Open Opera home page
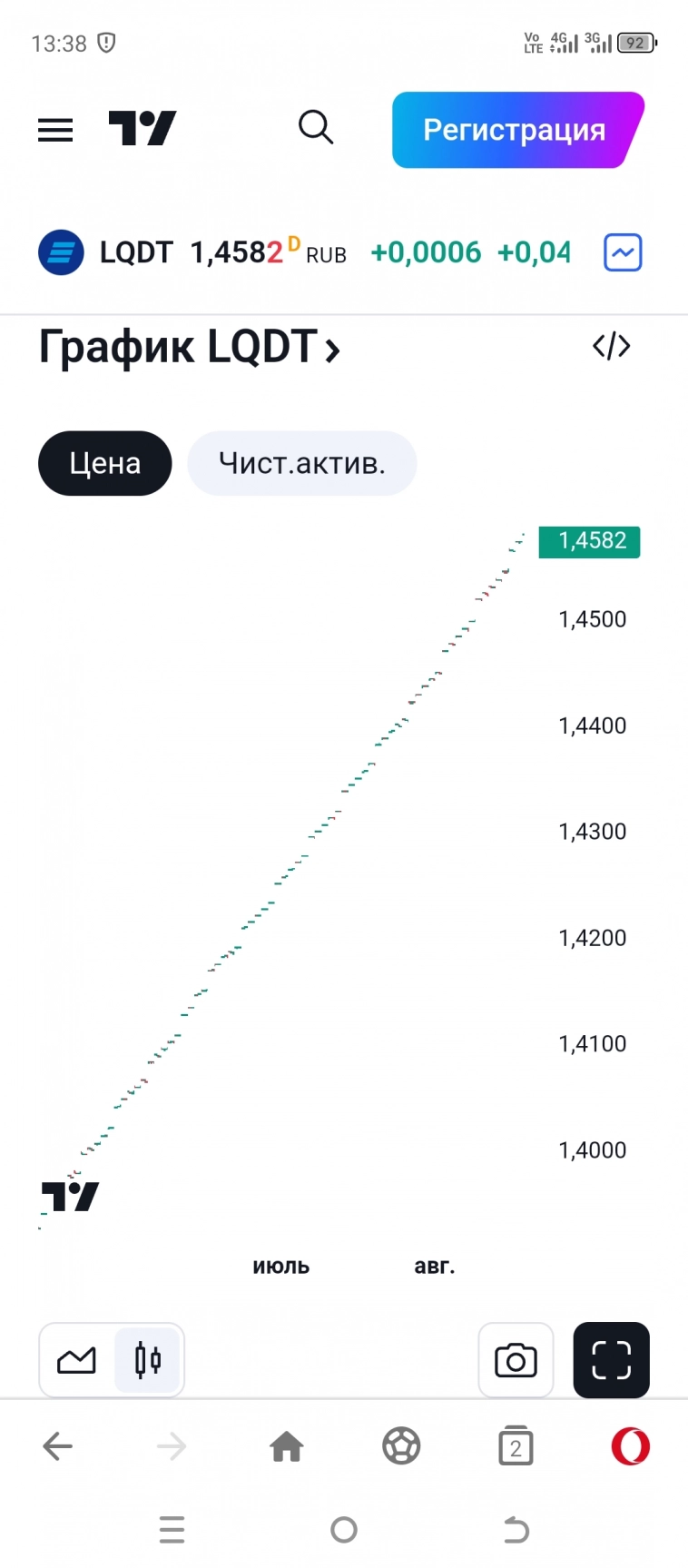Screen dimensions: 688x1568 [x=287, y=1446]
